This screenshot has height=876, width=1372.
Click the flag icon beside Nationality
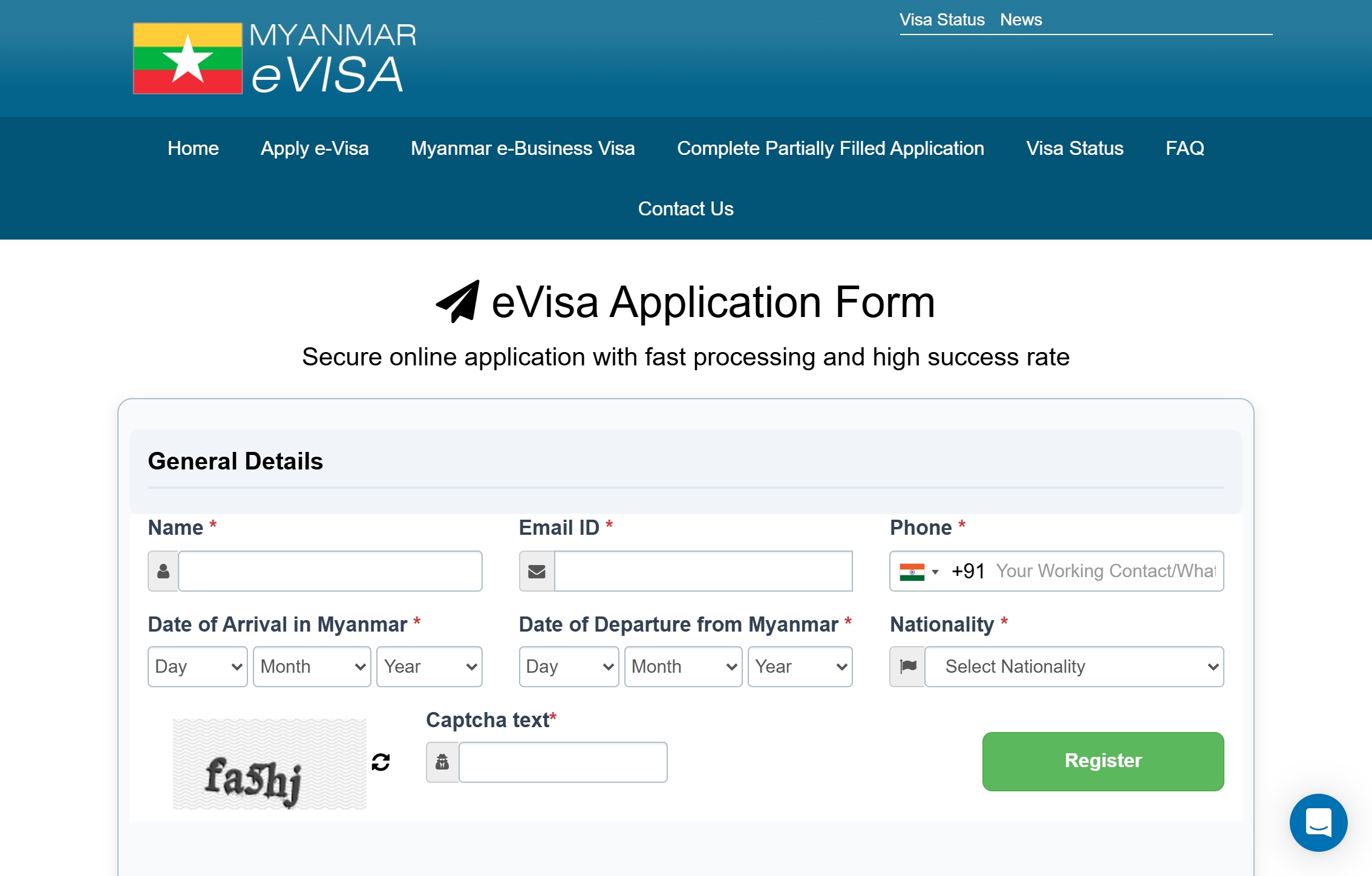(x=907, y=667)
